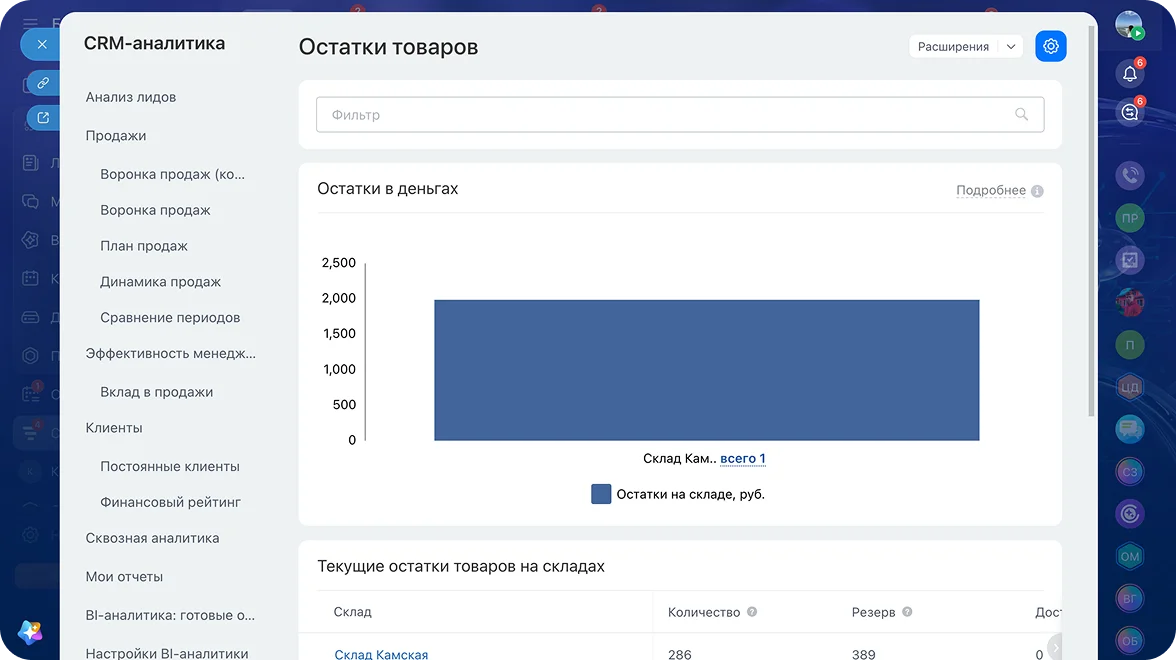This screenshot has width=1176, height=660.
Task: Click the Подробнее link
Action: click(x=991, y=190)
